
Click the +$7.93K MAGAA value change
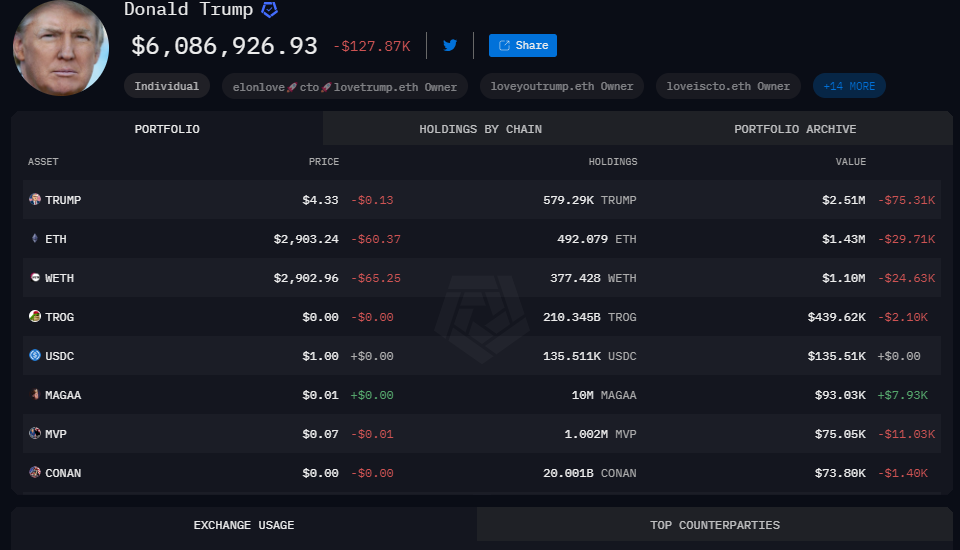click(902, 395)
